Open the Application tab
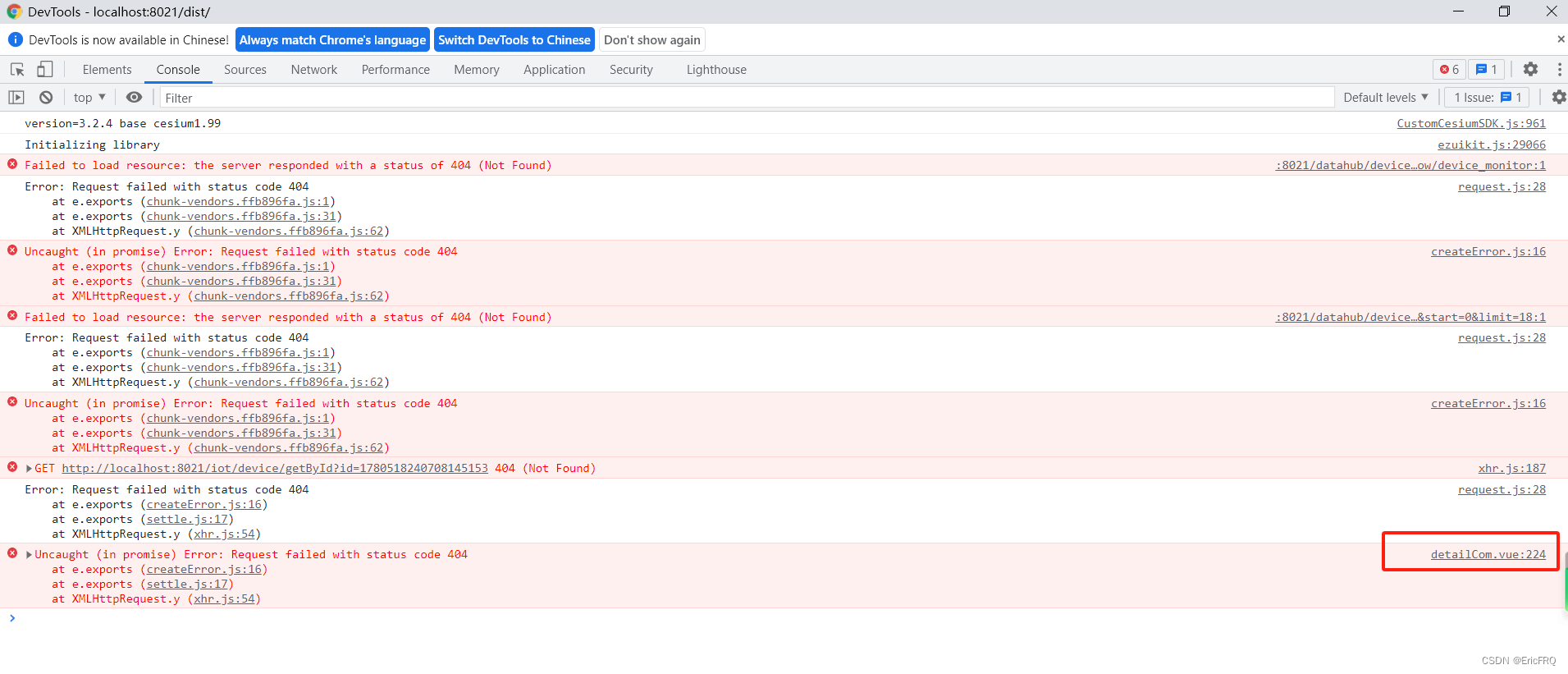 (555, 70)
